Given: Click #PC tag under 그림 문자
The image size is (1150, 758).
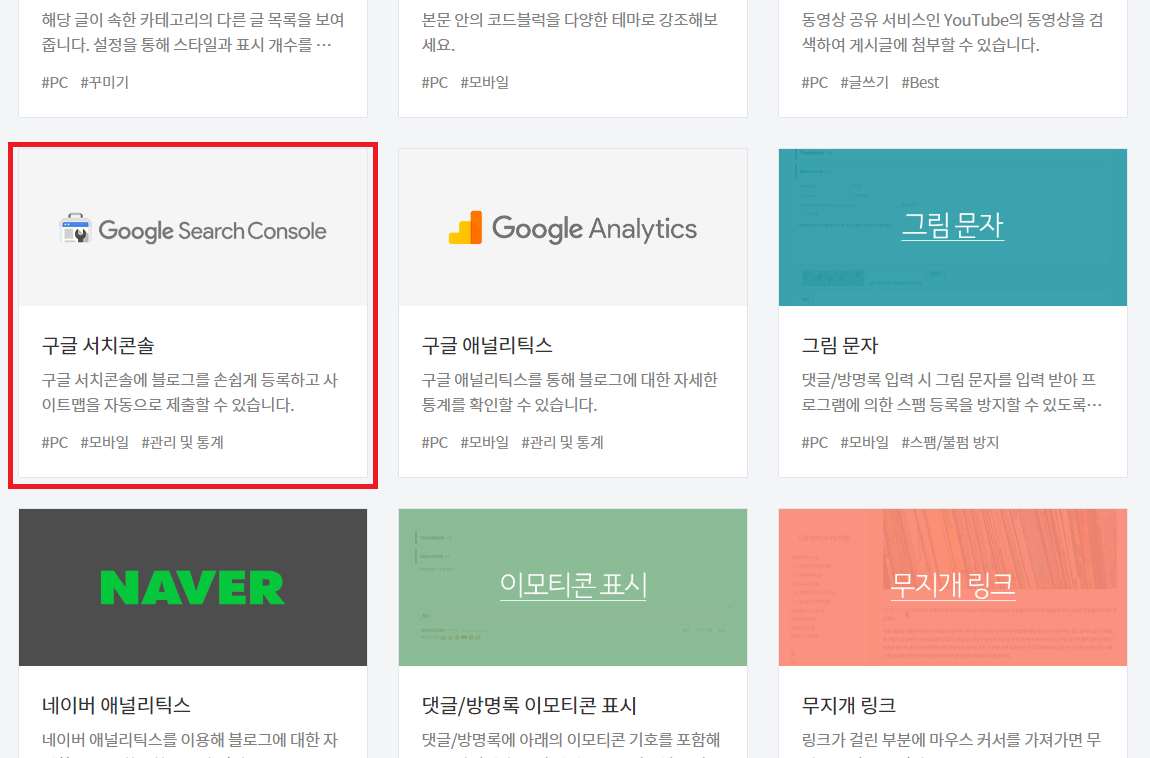Looking at the screenshot, I should pos(815,442).
